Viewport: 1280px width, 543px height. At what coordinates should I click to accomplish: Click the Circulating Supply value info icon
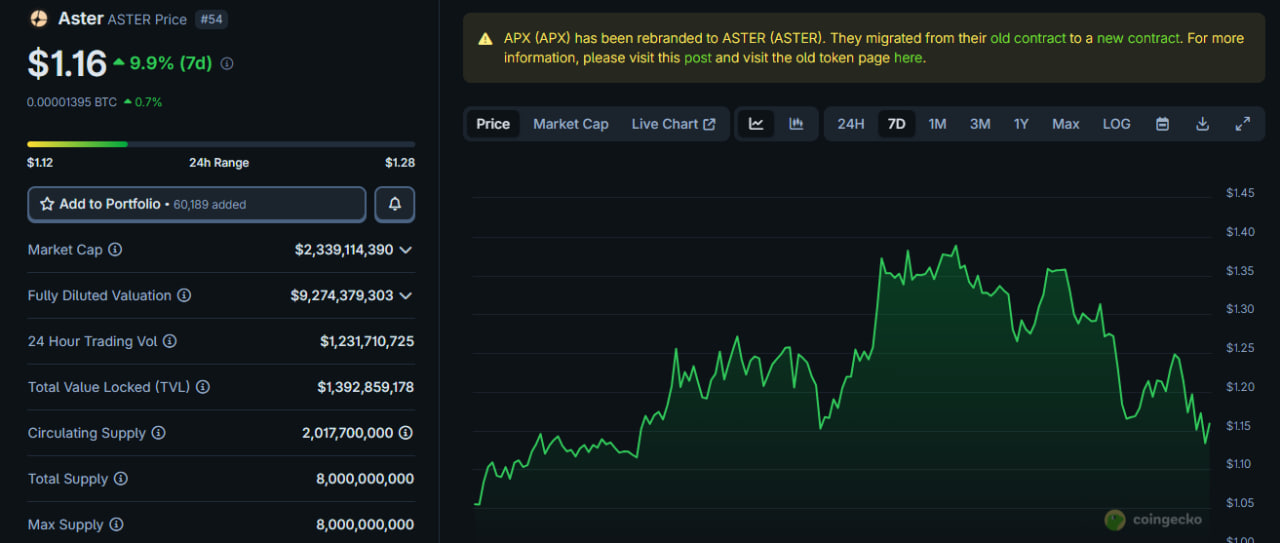405,433
